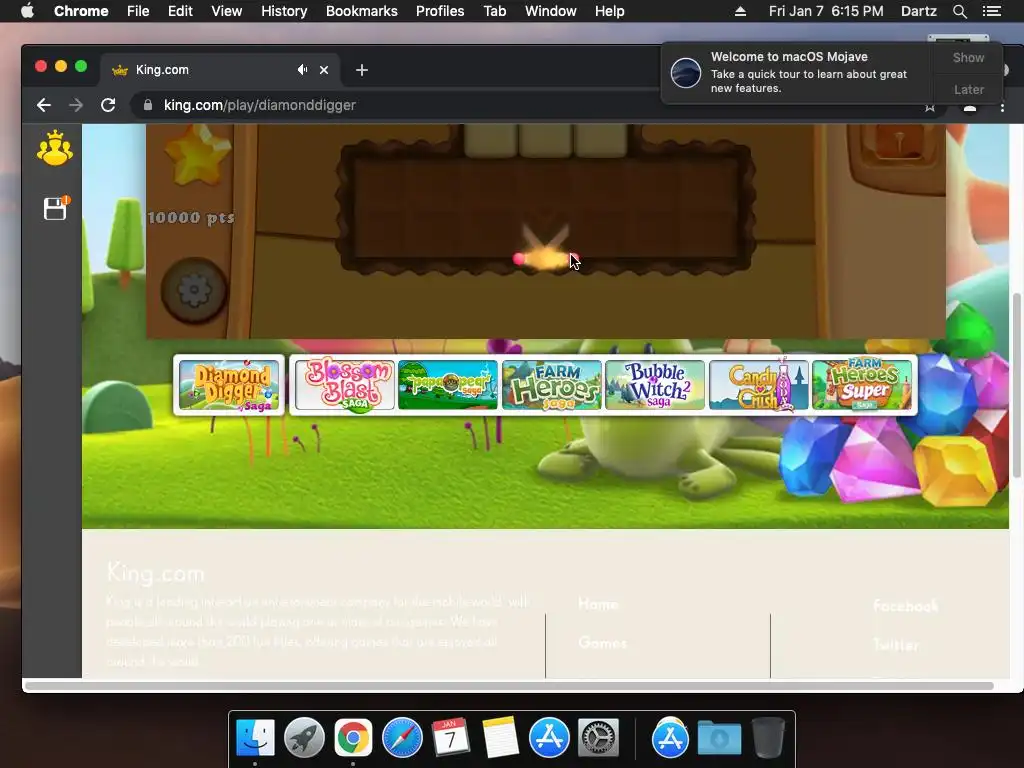
Task: Open Notes app in the Dock
Action: pyautogui.click(x=500, y=737)
